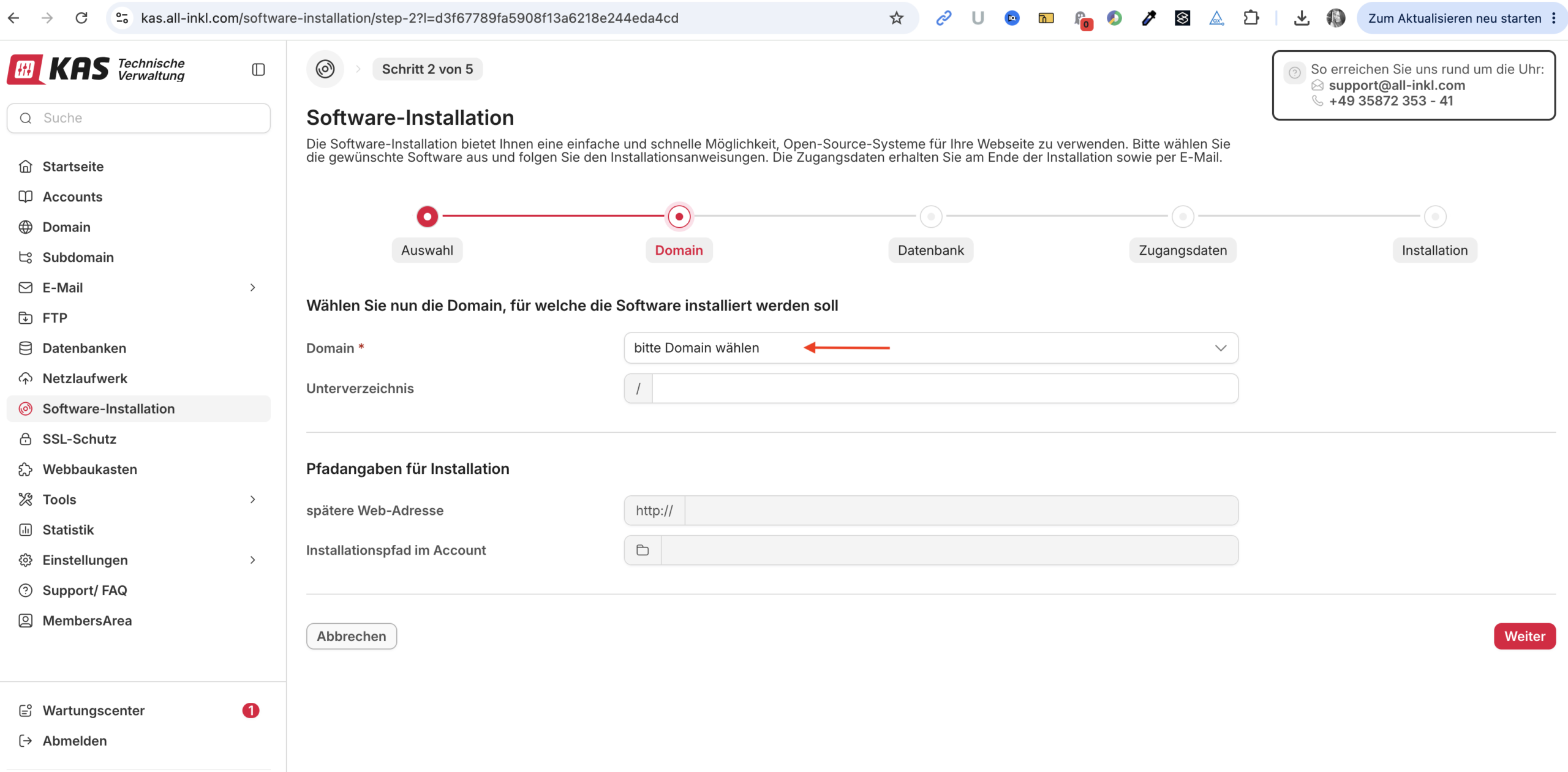Open SSL-Schutz in the sidebar
1568x772 pixels.
[x=138, y=439]
